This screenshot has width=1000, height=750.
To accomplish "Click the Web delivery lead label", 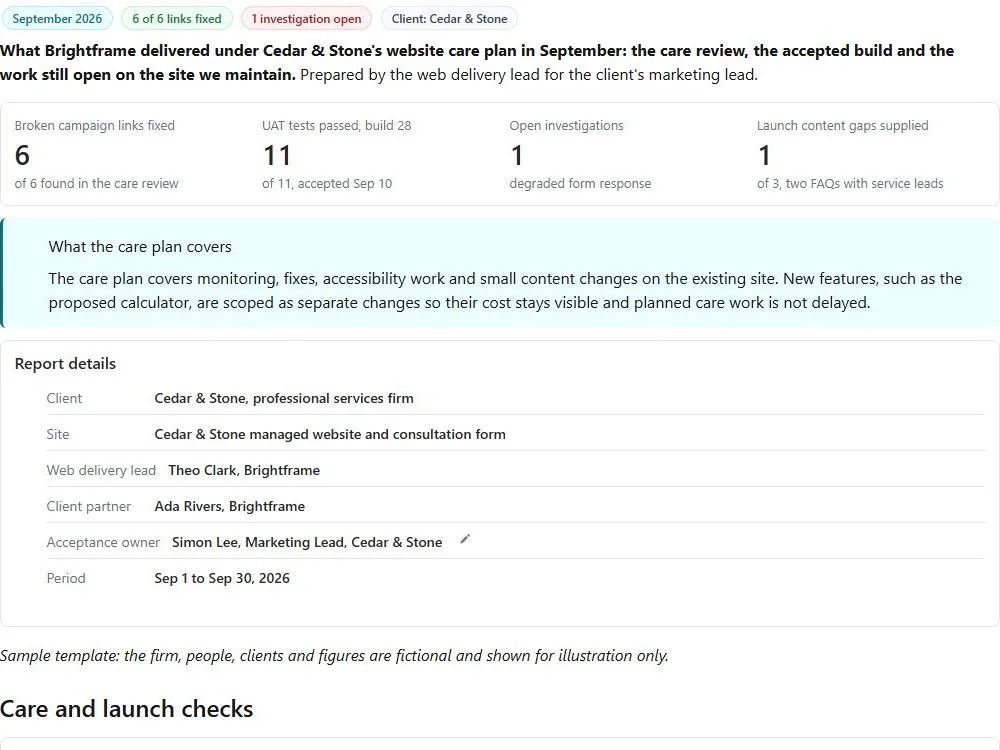I will pos(101,471).
